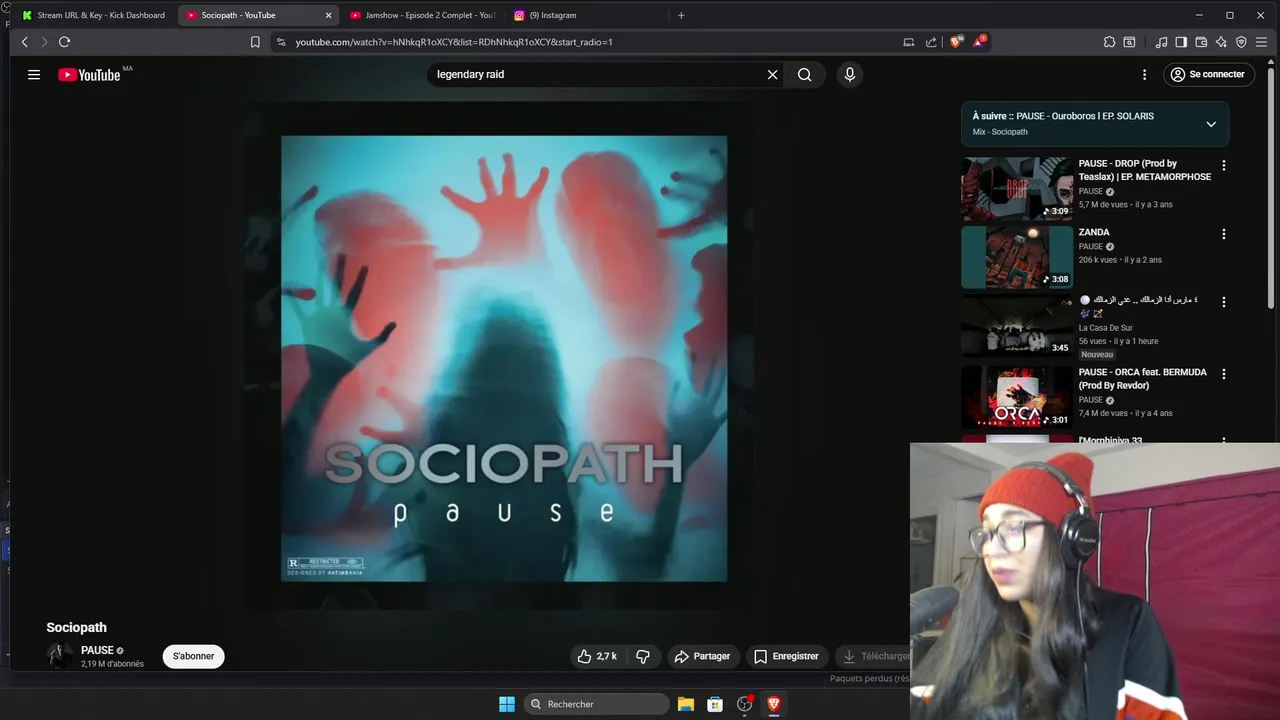Viewport: 1280px width, 720px height.
Task: Toggle the browser sidebar panel
Action: point(1181,42)
